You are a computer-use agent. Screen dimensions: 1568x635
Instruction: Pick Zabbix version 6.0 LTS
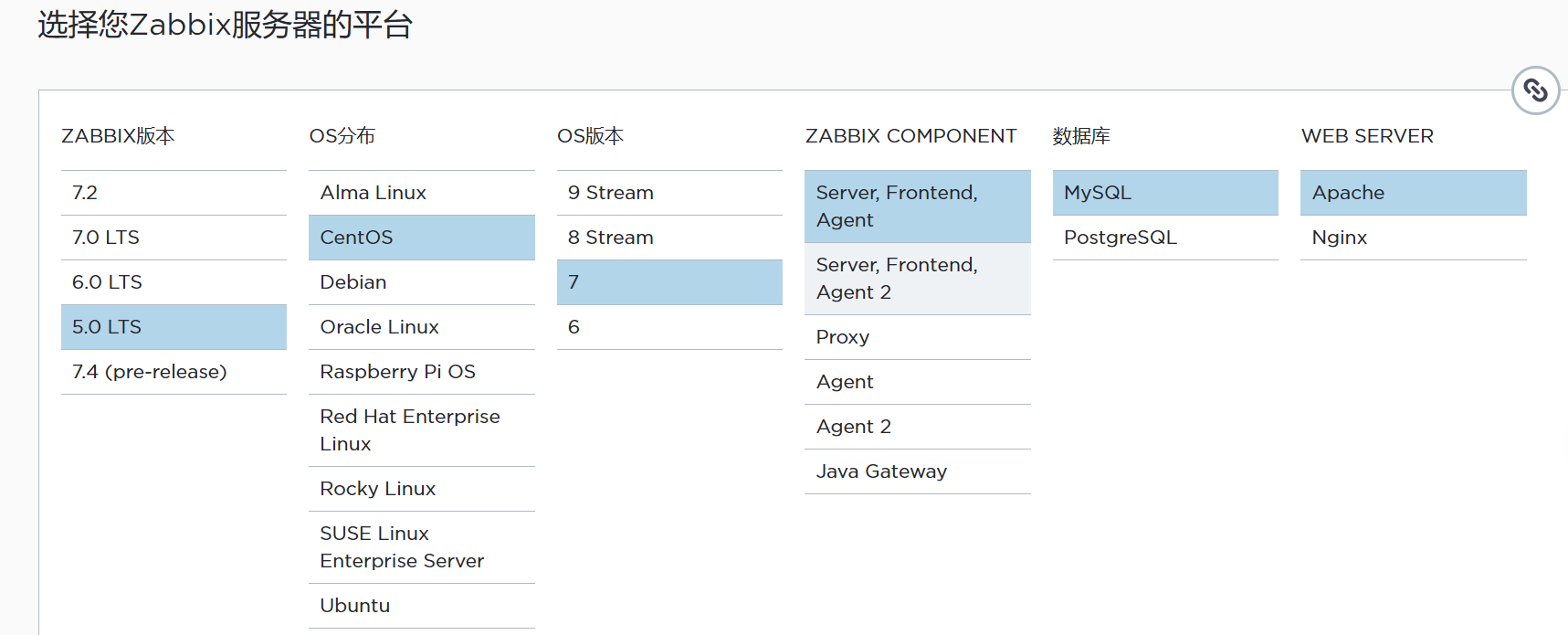point(174,282)
